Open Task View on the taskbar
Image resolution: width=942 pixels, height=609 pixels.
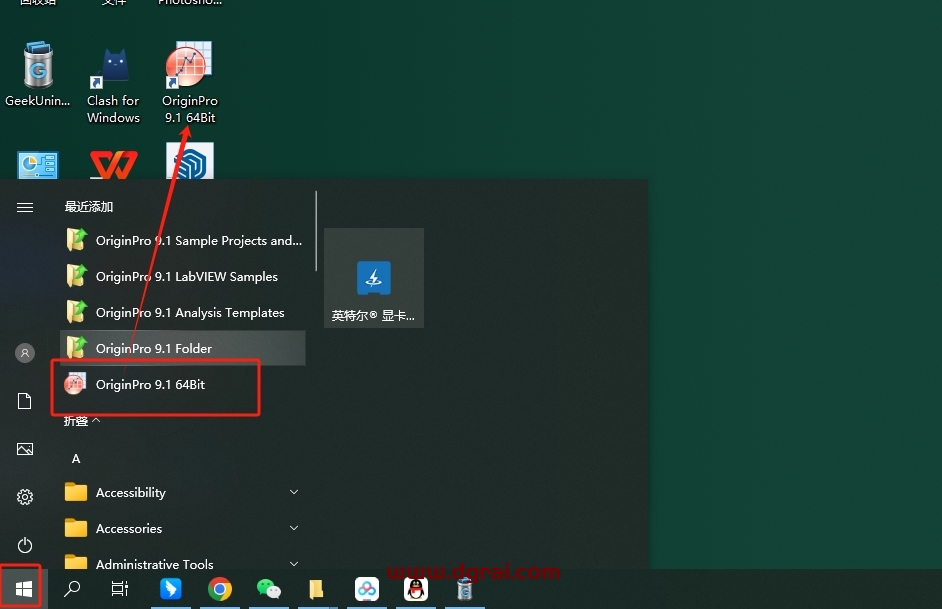pos(120,589)
